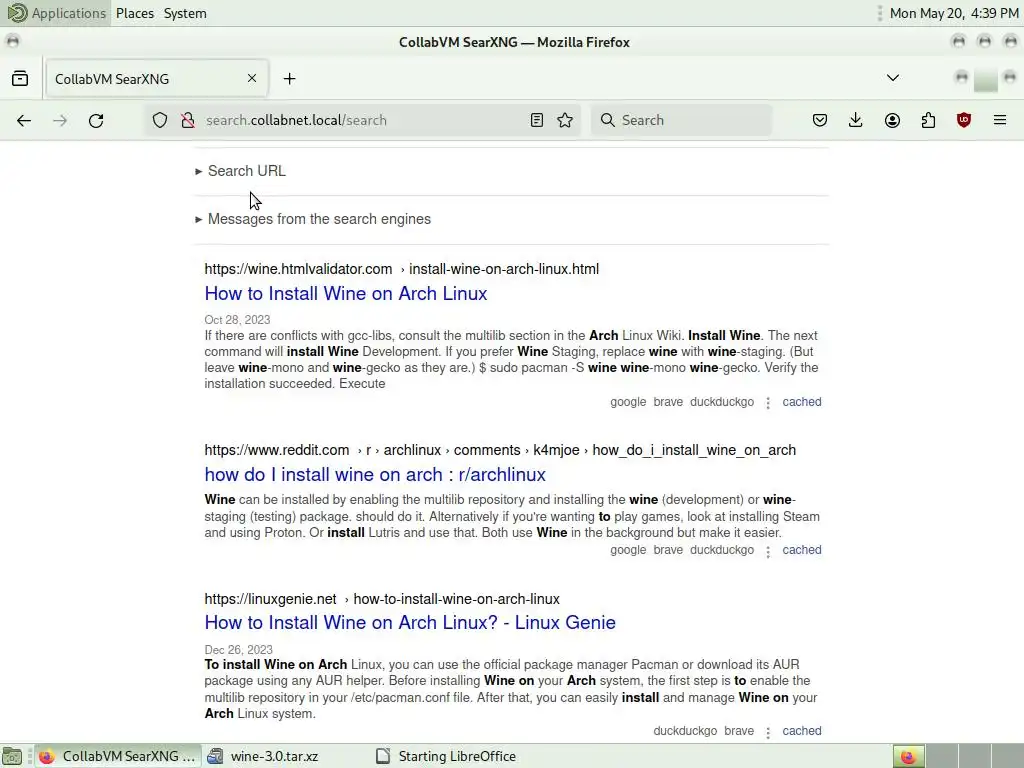The width and height of the screenshot is (1024, 768).
Task: Click duckduckgo label under linuxgenie result
Action: click(685, 731)
